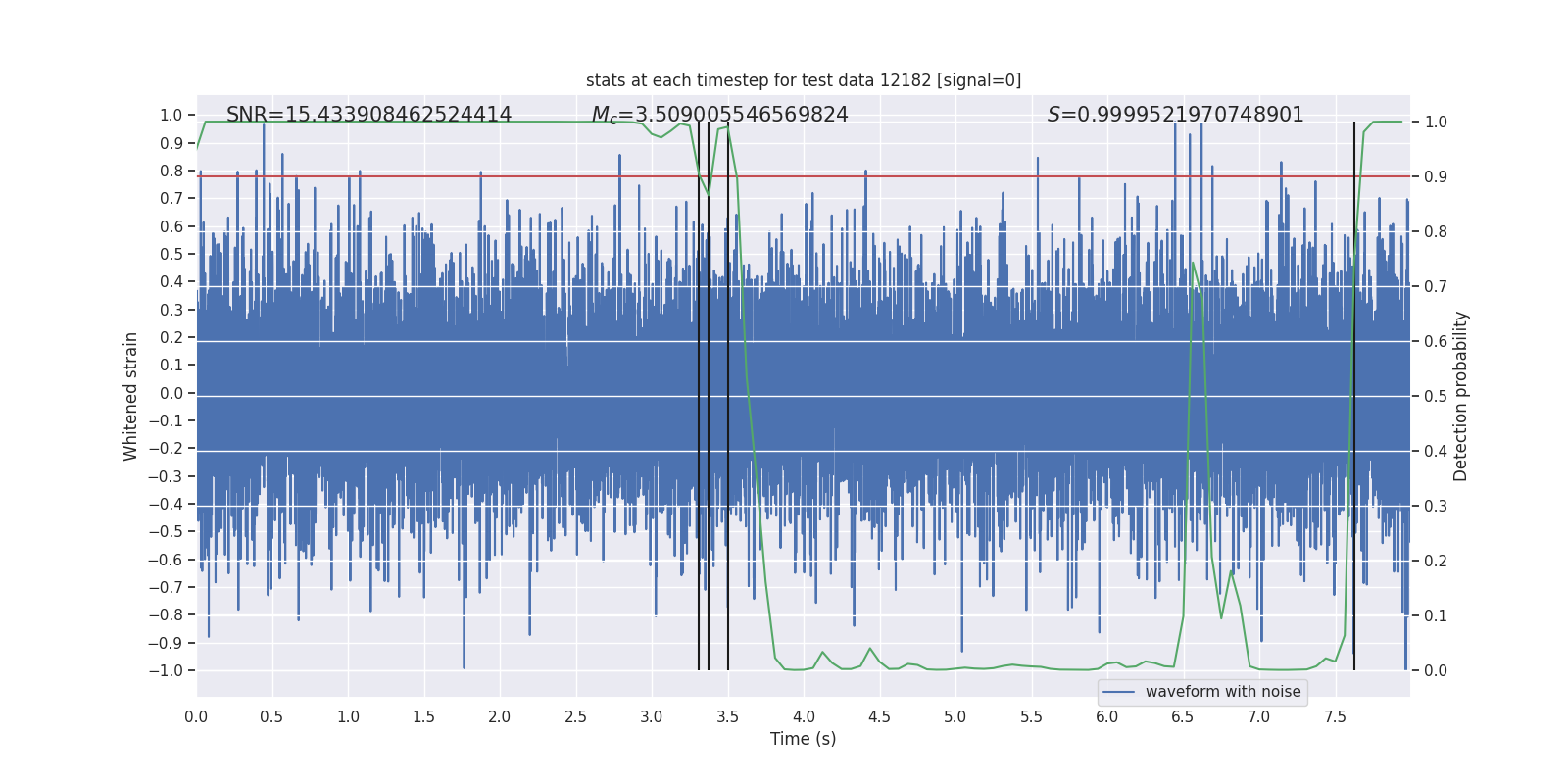Click the −0.5 tick on Whitened strain axis
1568x784 pixels.
tap(166, 532)
